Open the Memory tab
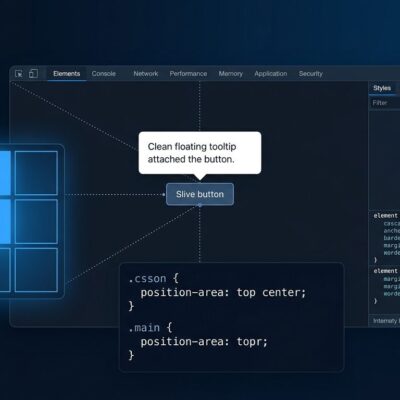This screenshot has width=400, height=400. [x=231, y=74]
